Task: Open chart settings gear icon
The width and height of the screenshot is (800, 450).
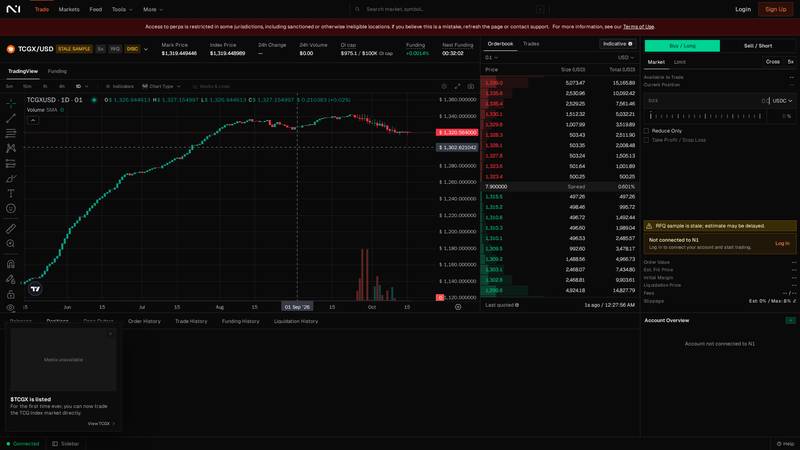Action: pos(444,86)
